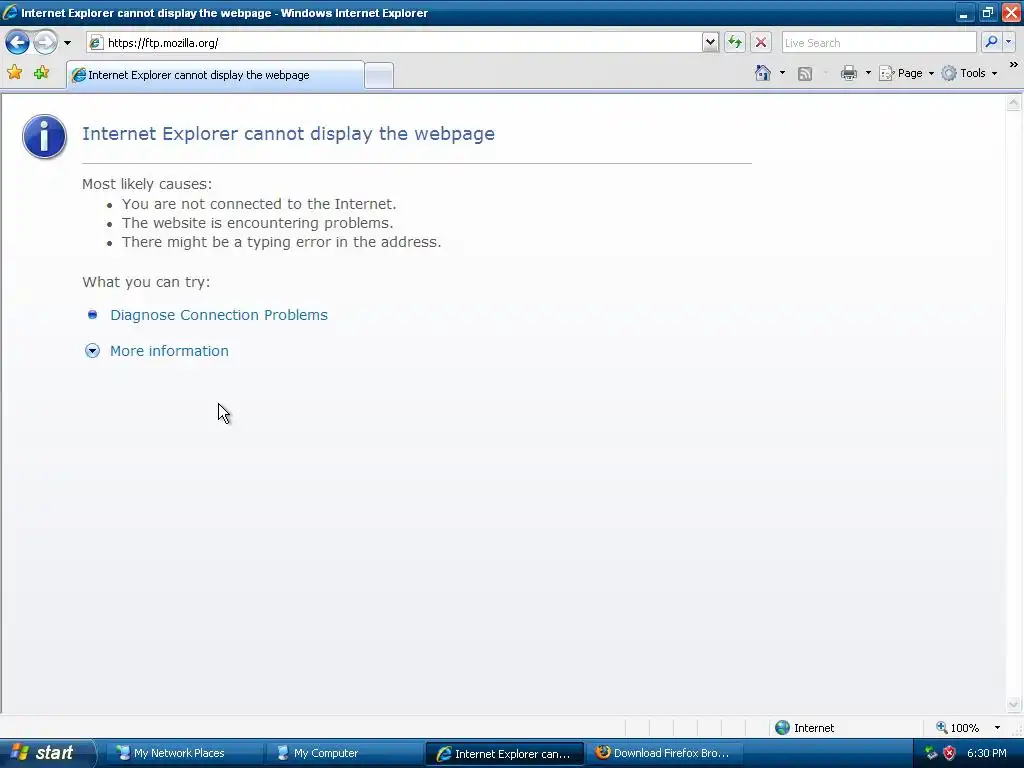
Task: Click 'The website is encountering problems' text
Action: coord(257,223)
